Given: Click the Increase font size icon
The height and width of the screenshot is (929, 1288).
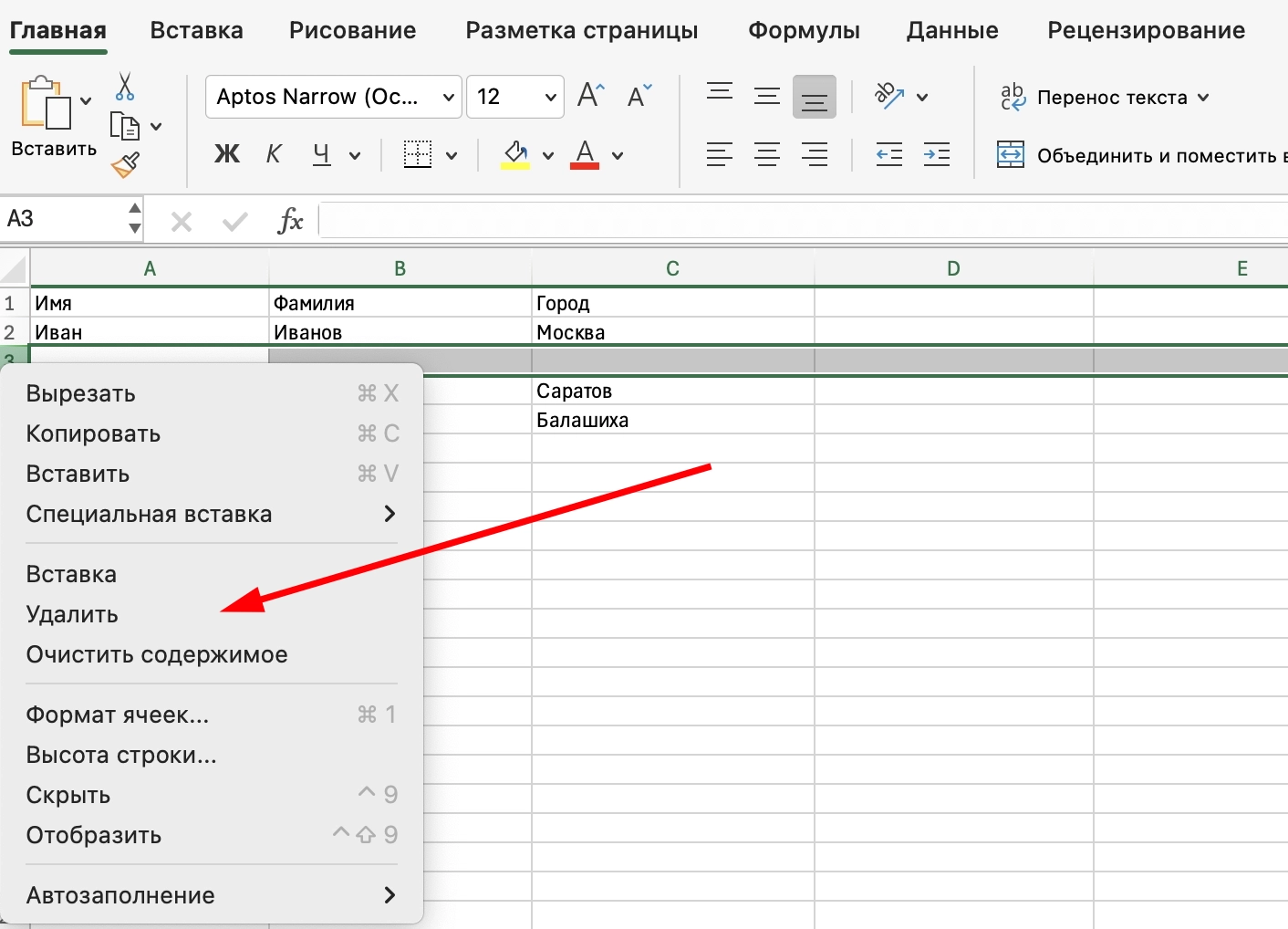Looking at the screenshot, I should (x=590, y=95).
